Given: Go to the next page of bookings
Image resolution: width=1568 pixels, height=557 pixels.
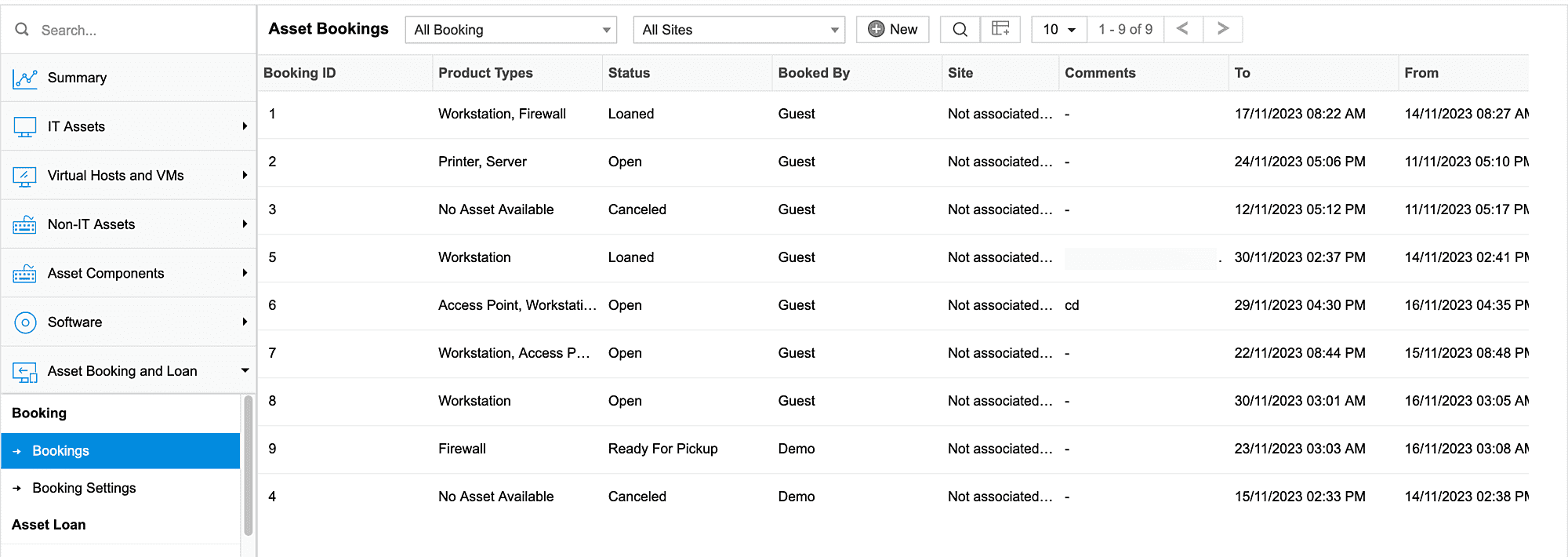Looking at the screenshot, I should pyautogui.click(x=1222, y=29).
